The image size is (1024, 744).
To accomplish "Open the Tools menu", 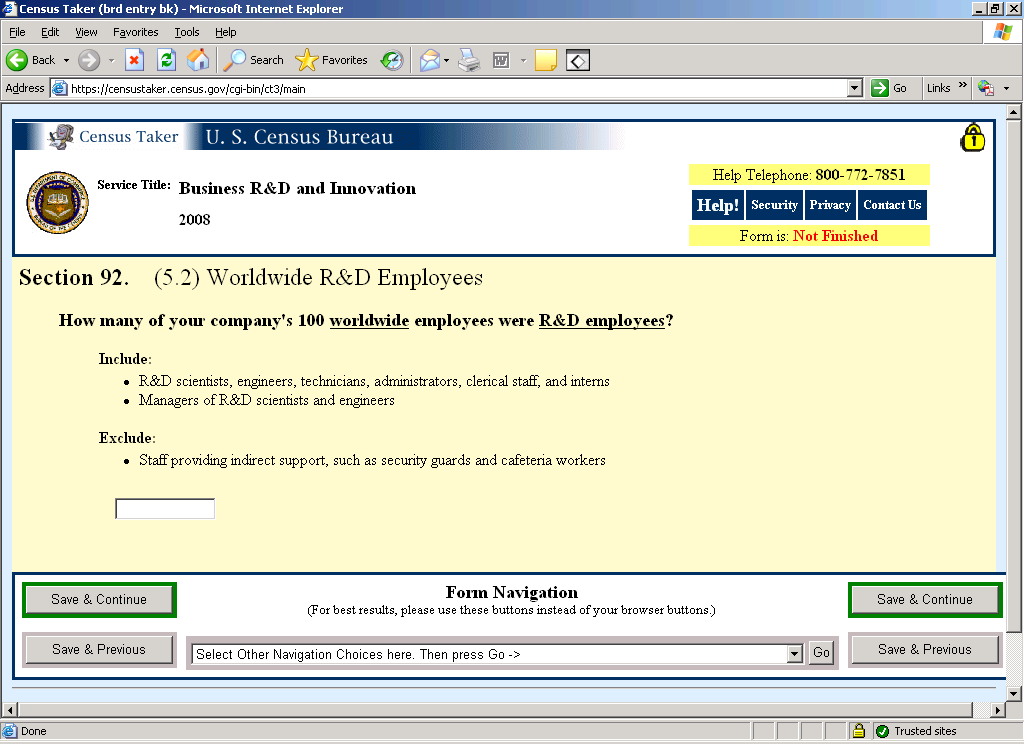I will pyautogui.click(x=187, y=32).
